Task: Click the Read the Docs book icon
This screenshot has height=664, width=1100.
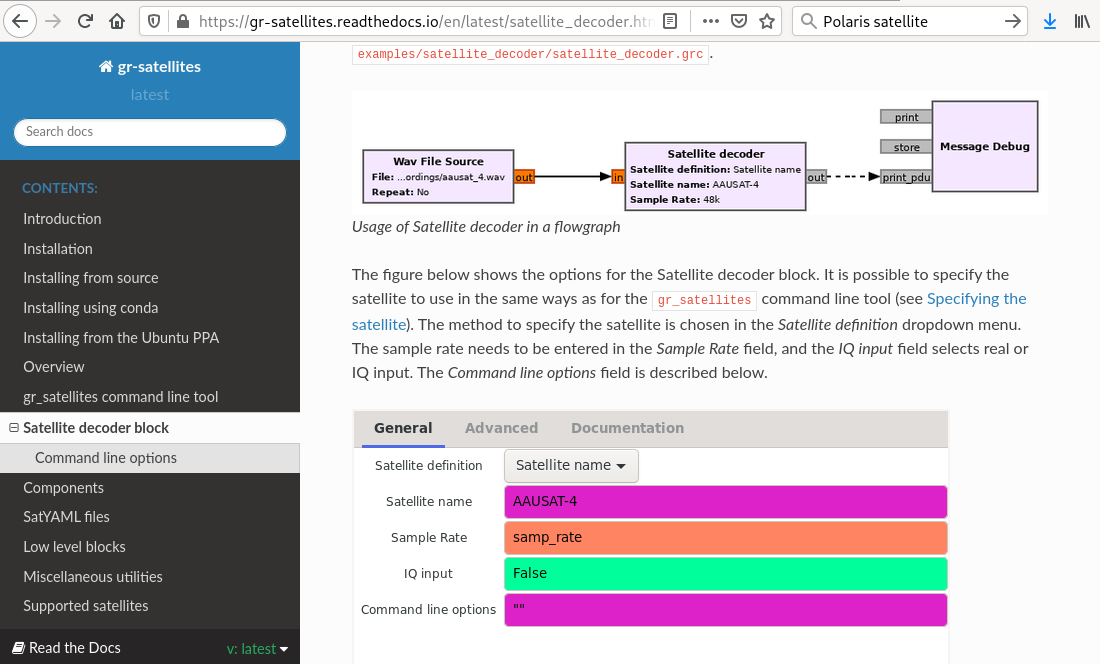Action: click(x=19, y=648)
